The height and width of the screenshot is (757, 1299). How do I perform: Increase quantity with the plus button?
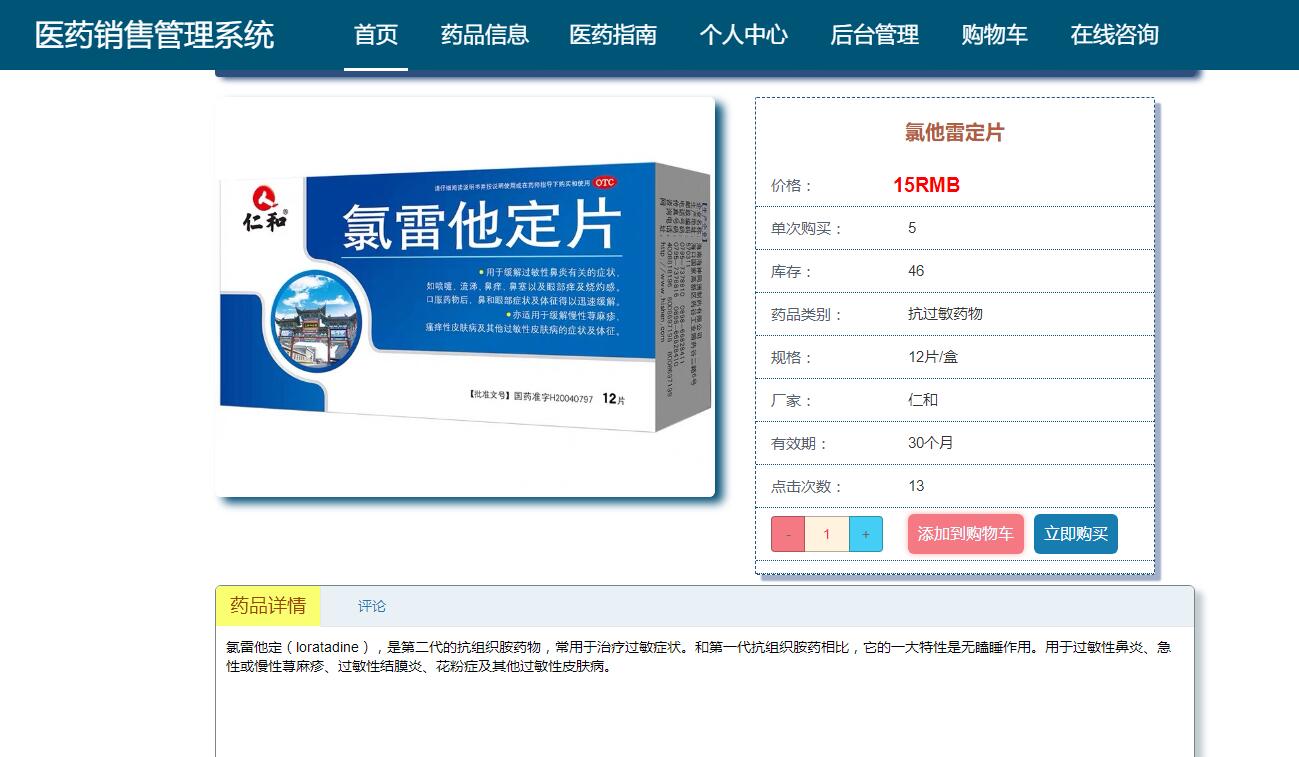866,534
